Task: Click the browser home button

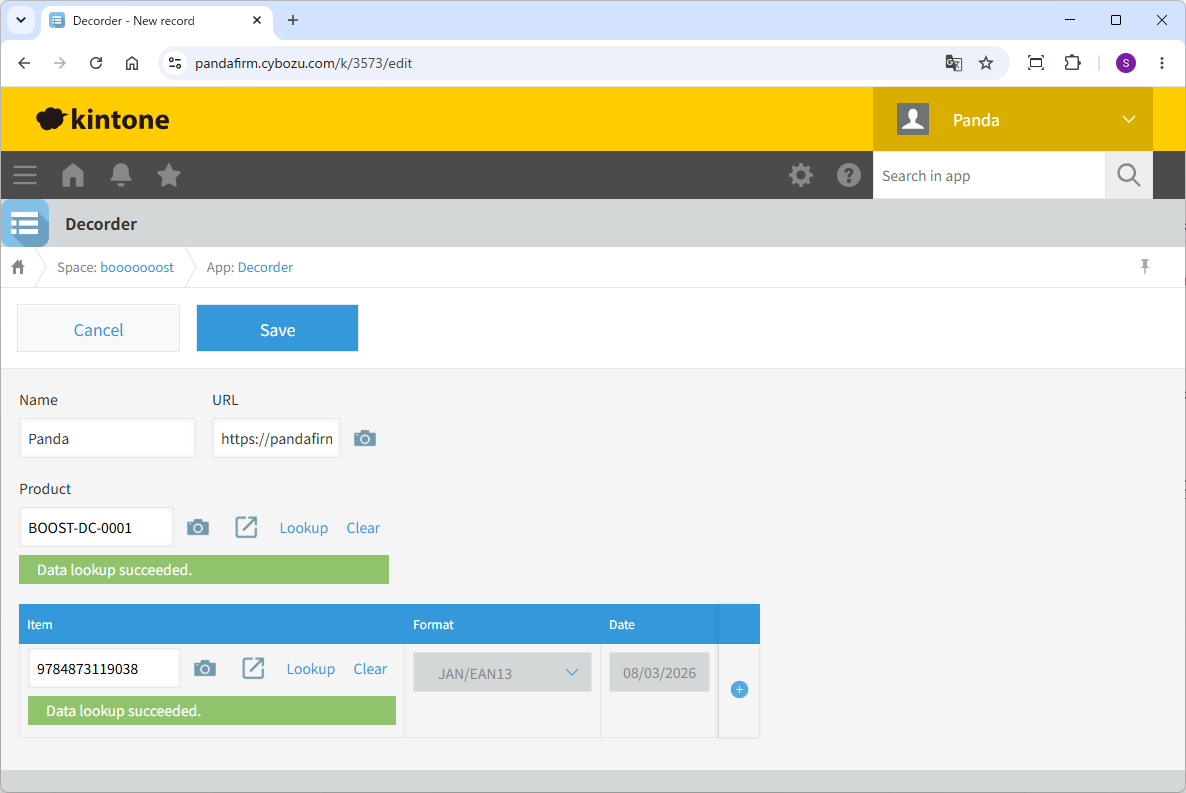Action: click(x=132, y=63)
